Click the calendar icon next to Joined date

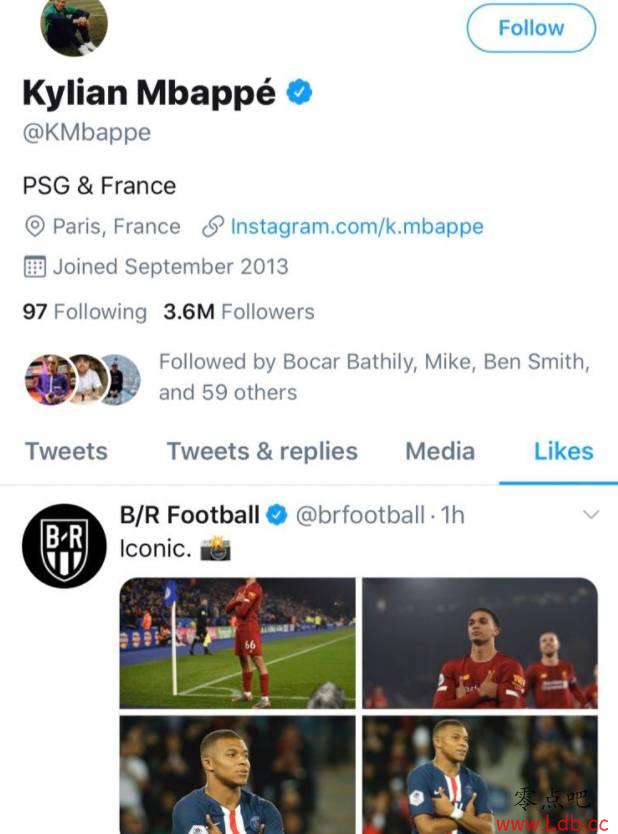coord(35,267)
